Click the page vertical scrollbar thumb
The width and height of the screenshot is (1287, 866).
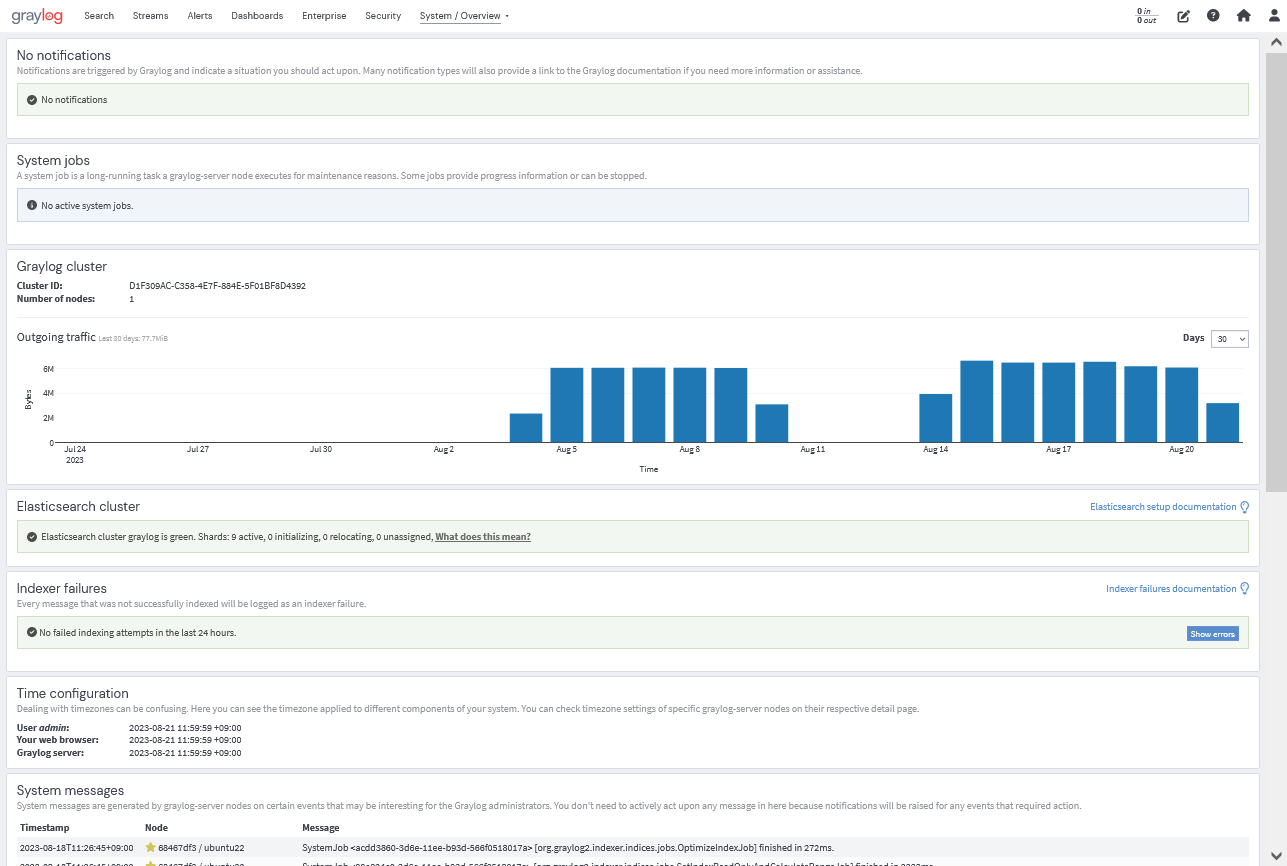coord(1276,272)
